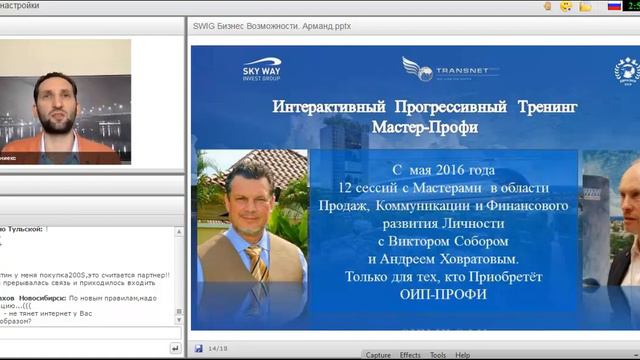
Task: Send chat message with enter-arrow button
Action: coord(175,348)
